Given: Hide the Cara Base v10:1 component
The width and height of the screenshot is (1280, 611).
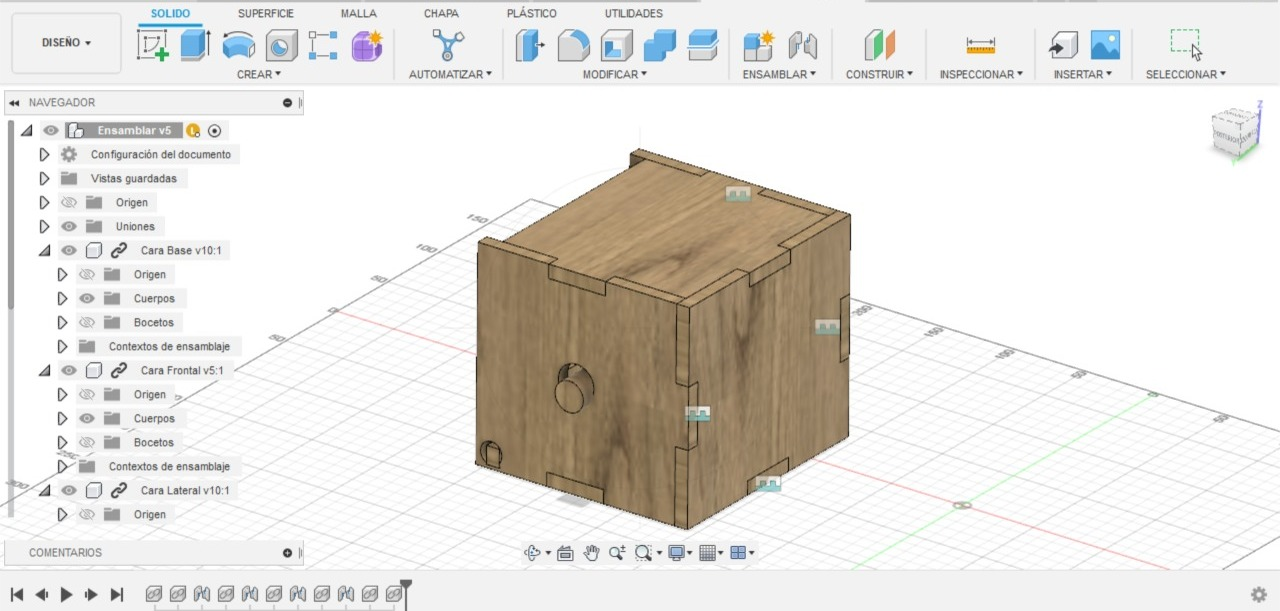Looking at the screenshot, I should (69, 250).
